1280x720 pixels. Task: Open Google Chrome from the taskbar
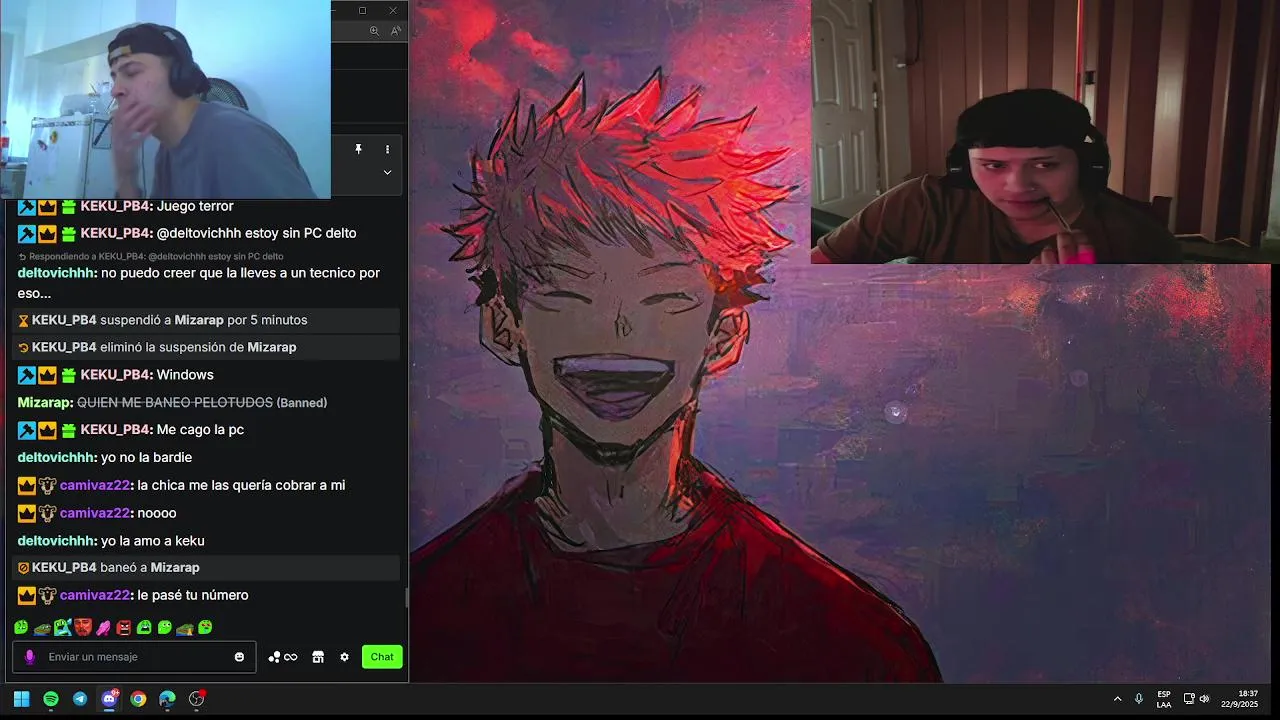click(x=138, y=699)
